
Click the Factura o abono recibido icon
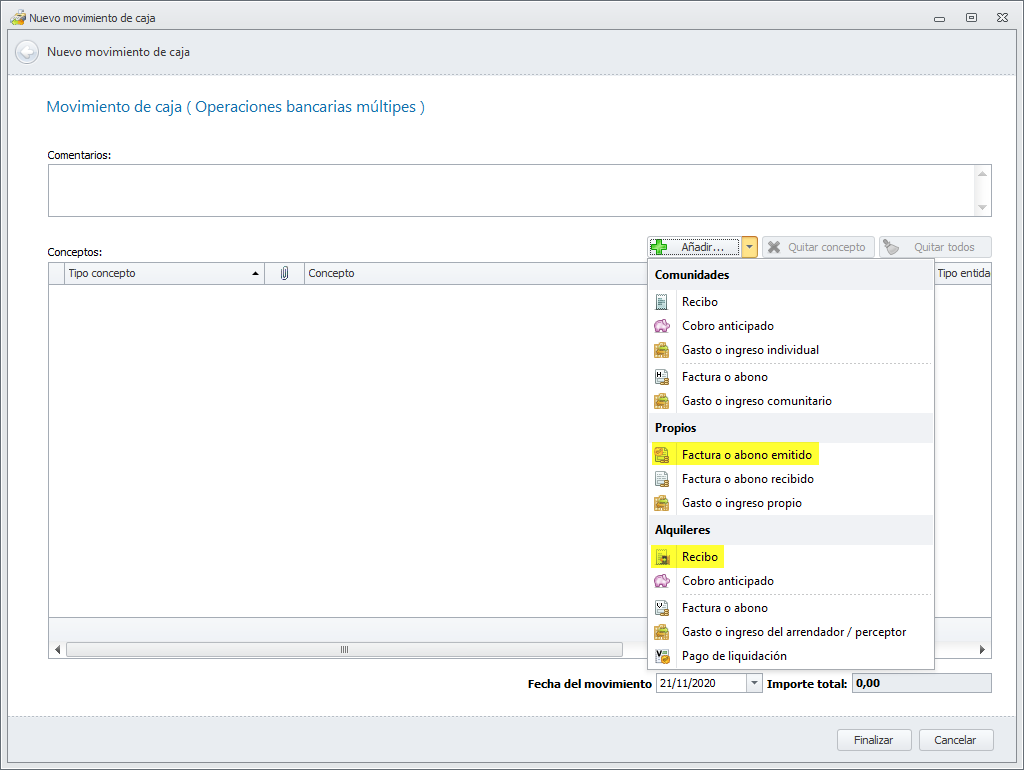662,479
